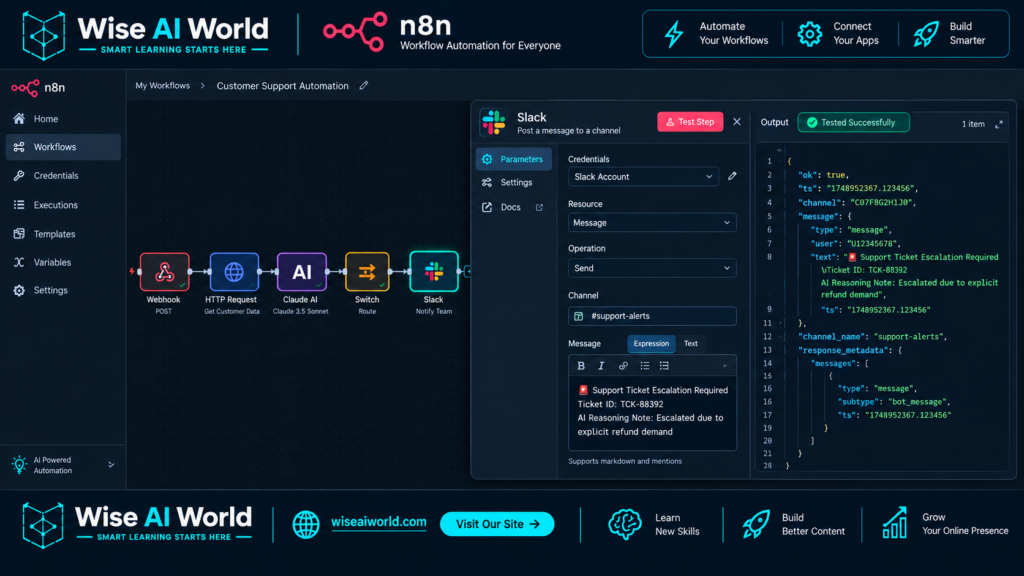Click into the message text area

652,413
